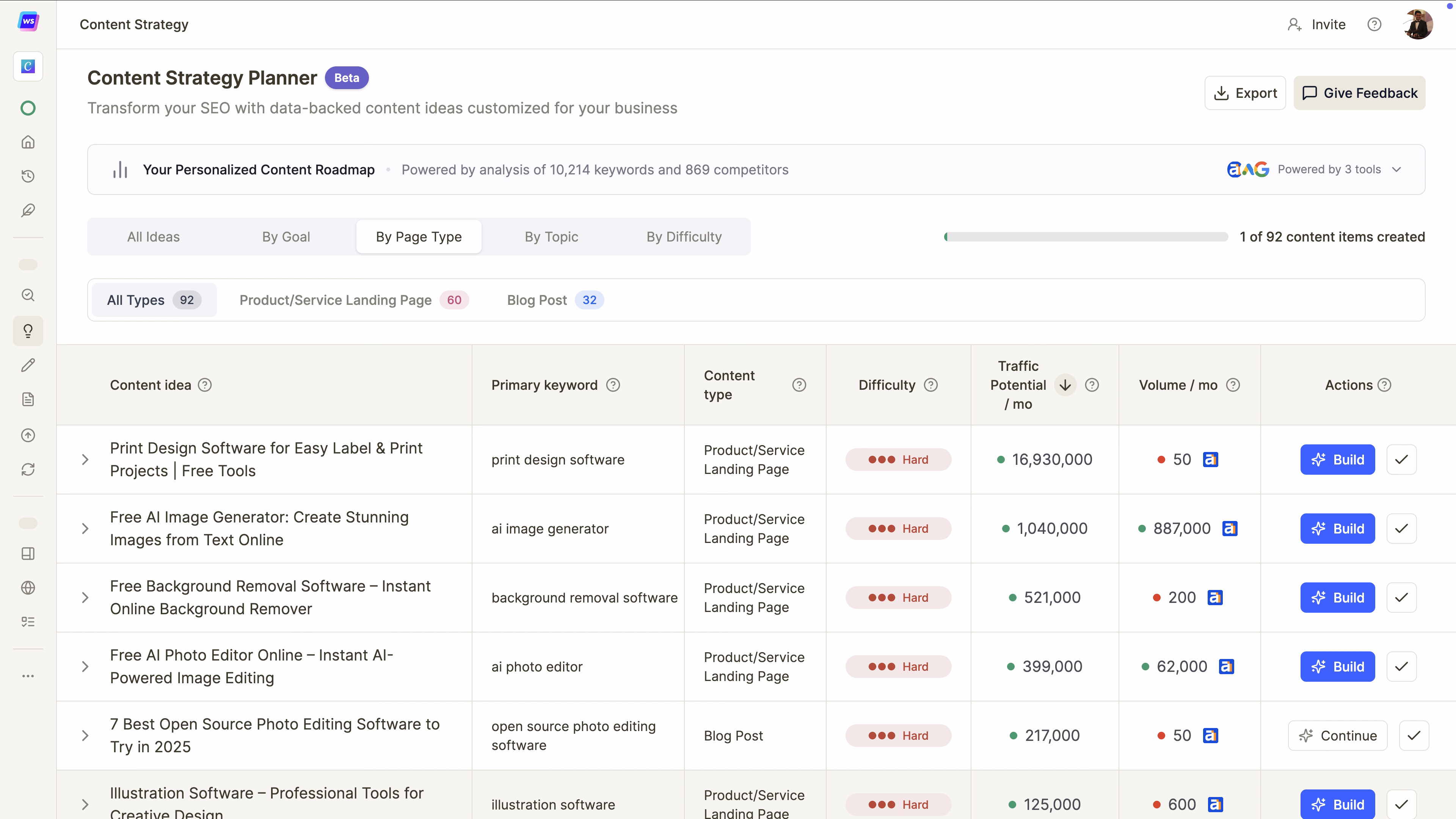The width and height of the screenshot is (1456, 819).
Task: Click the help question mark beside Invite
Action: coord(1374,24)
